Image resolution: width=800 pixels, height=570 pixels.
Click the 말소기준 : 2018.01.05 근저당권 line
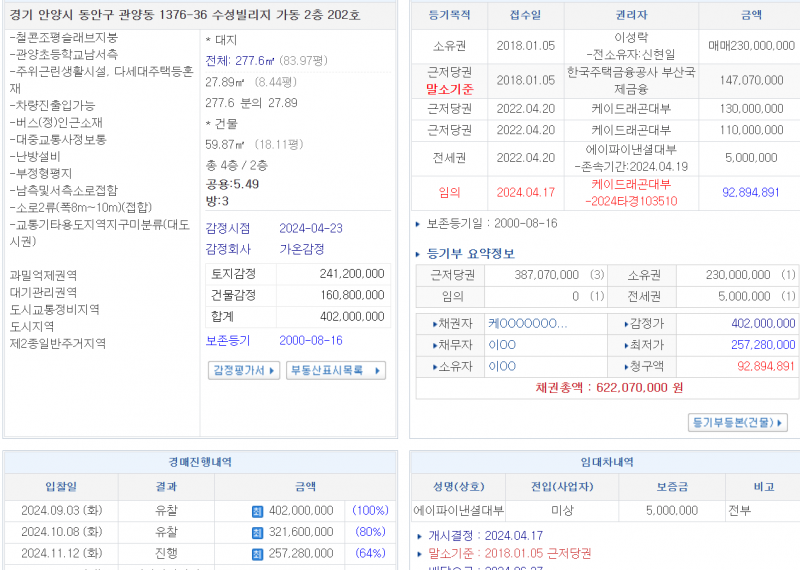pos(509,554)
